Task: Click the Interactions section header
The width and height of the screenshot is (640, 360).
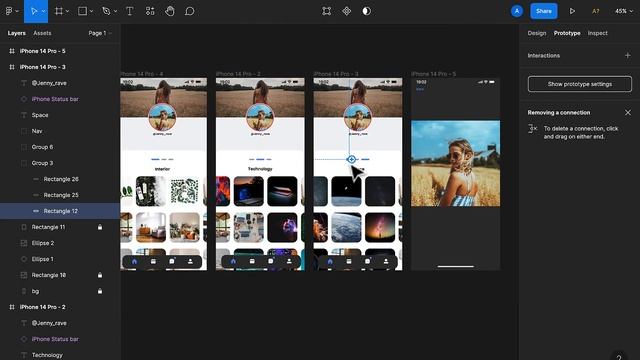Action: pos(544,56)
